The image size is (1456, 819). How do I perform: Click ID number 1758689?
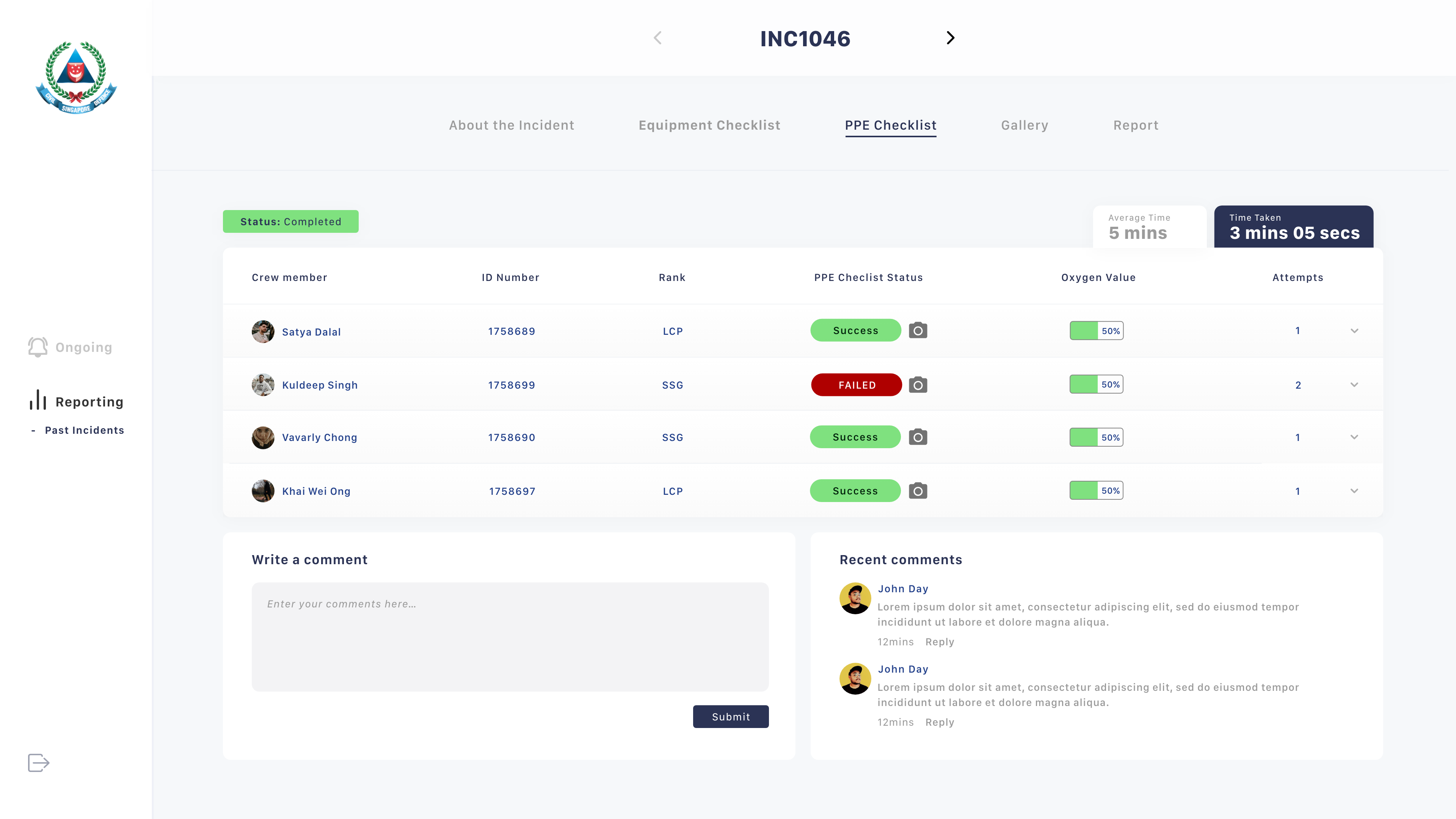point(511,331)
